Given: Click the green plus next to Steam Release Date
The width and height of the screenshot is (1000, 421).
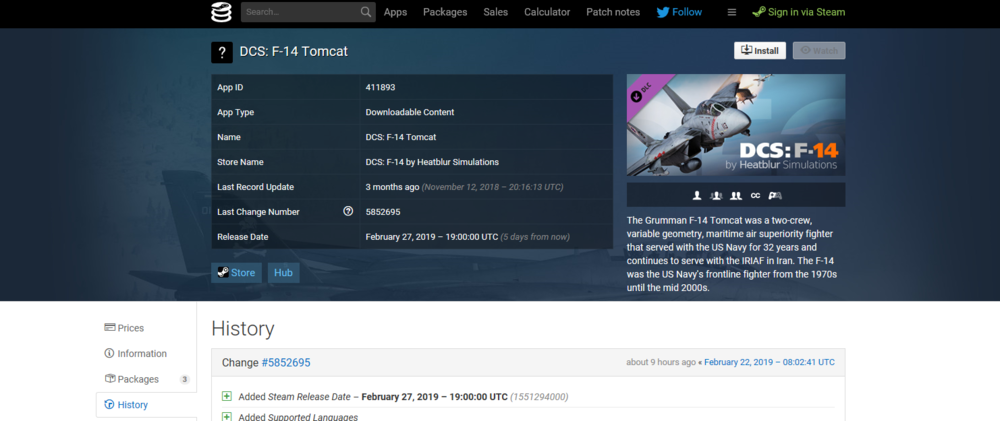Looking at the screenshot, I should point(226,396).
